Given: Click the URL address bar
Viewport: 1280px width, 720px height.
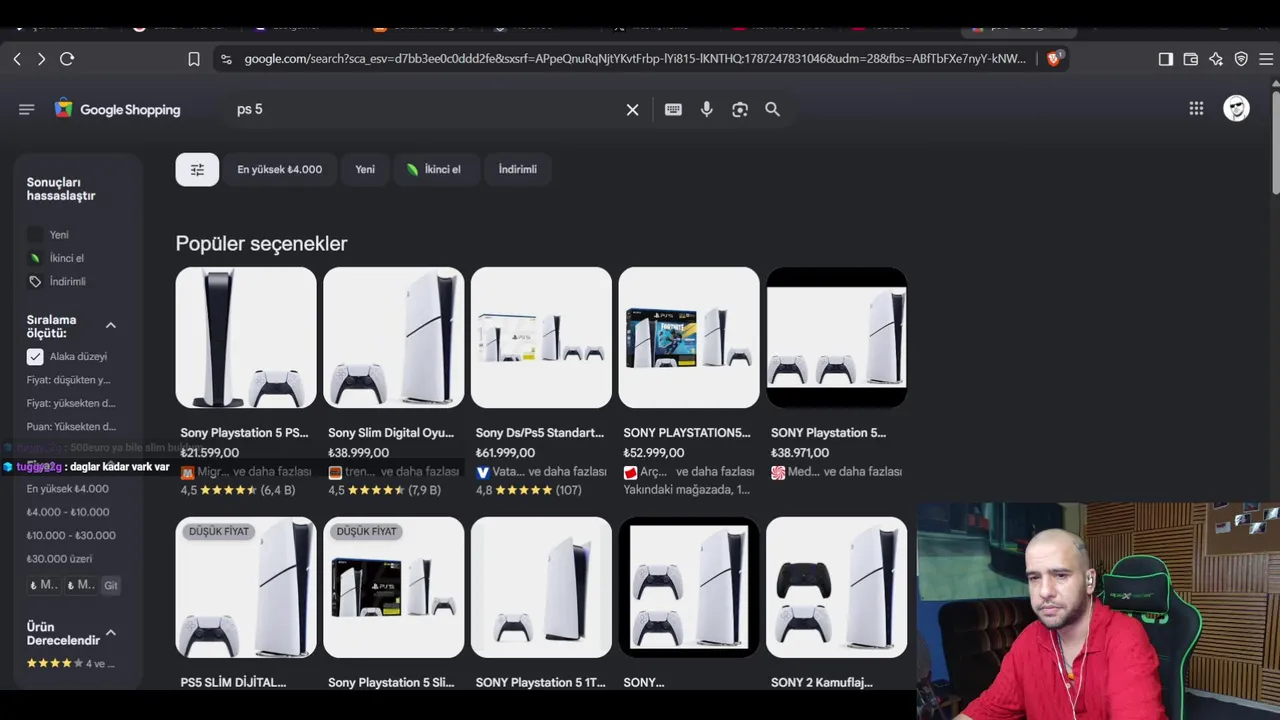Looking at the screenshot, I should click(x=636, y=59).
